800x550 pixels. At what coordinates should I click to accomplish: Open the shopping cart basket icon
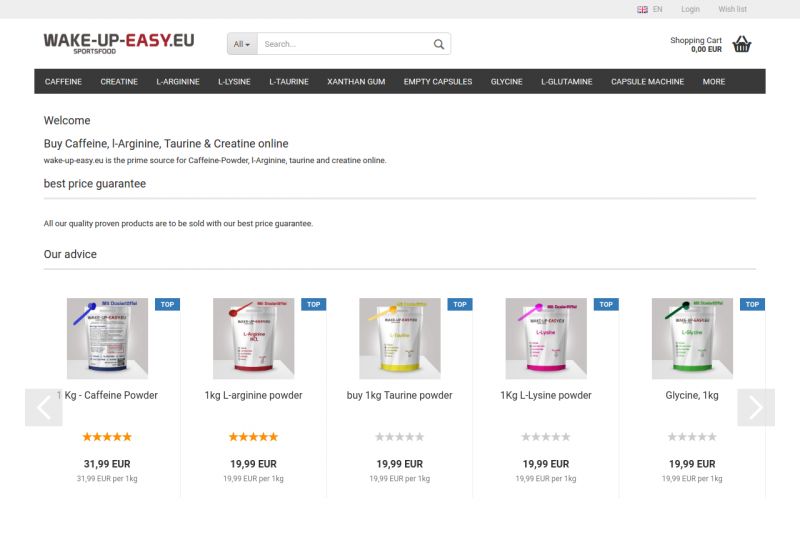(x=741, y=44)
